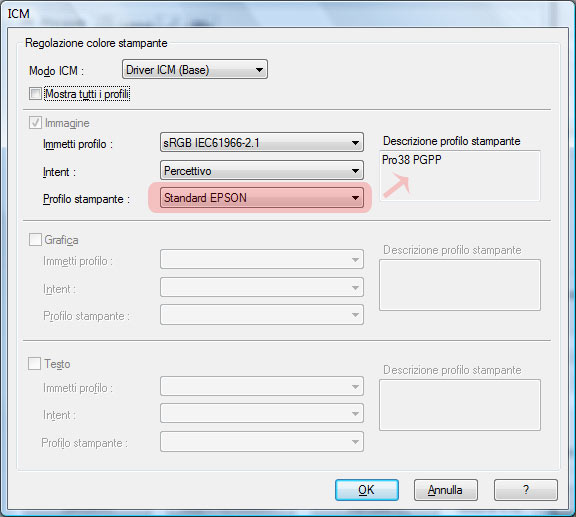
Task: Open Testo Profilo stampante dropdown
Action: click(x=262, y=442)
